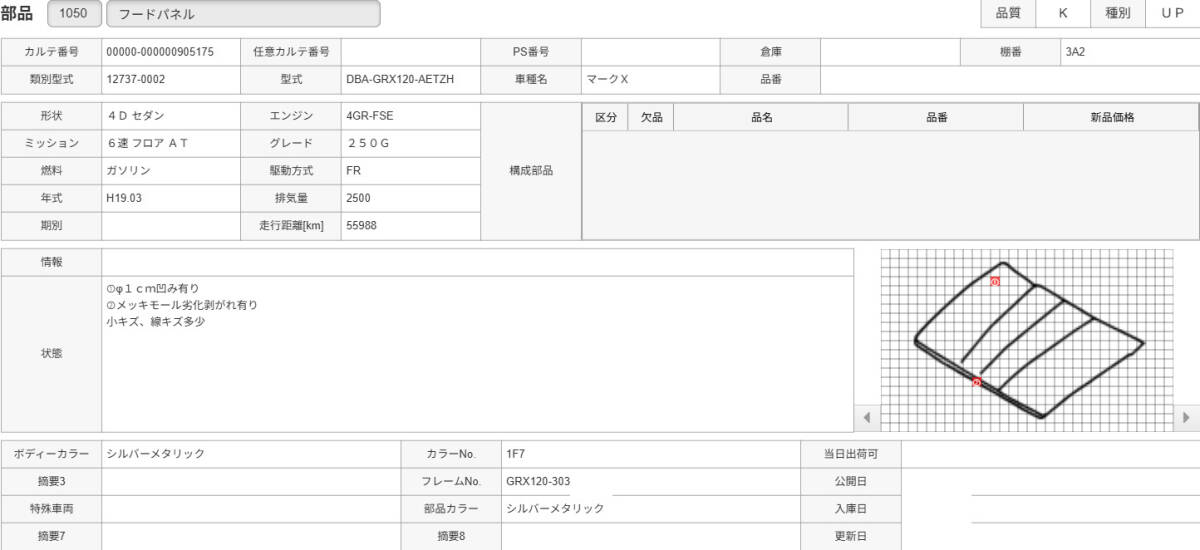The image size is (1200, 550).
Task: Click the 欠品 column header
Action: (x=651, y=117)
